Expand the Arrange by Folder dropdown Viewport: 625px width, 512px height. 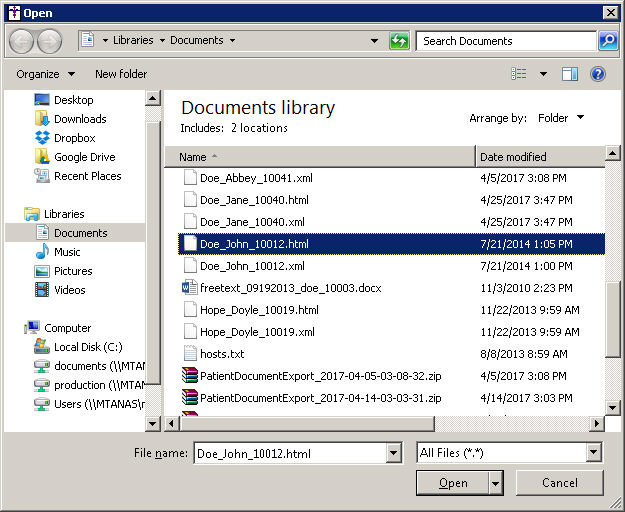point(561,118)
